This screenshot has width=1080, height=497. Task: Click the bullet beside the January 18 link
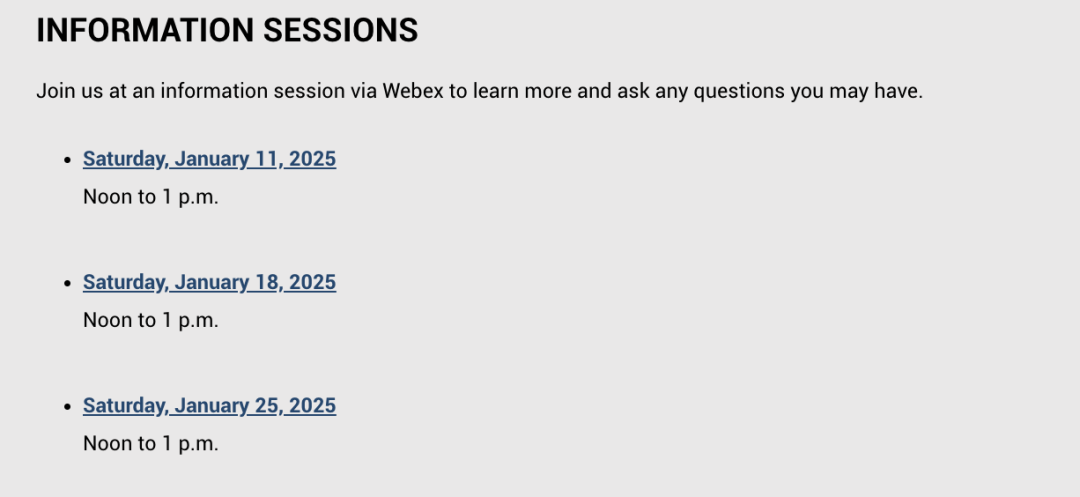(x=67, y=284)
